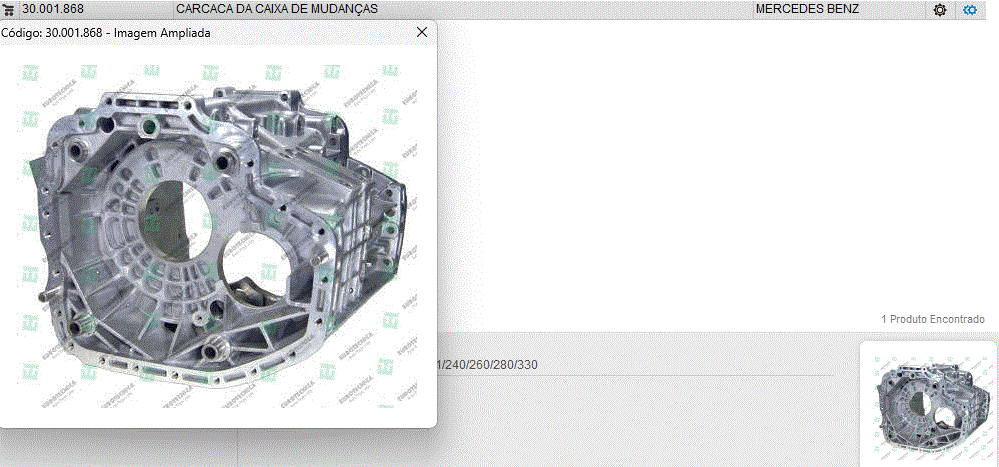Click the blue gear icon in product row
Viewport: 999px width, 467px height.
tap(969, 10)
